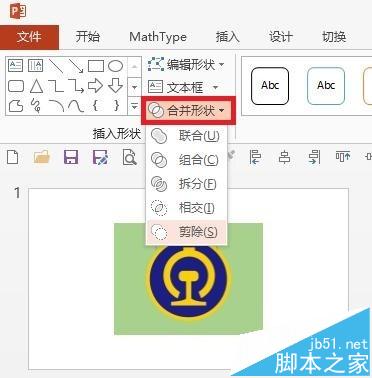Select the elbow arrow connector shape

[x=76, y=86]
